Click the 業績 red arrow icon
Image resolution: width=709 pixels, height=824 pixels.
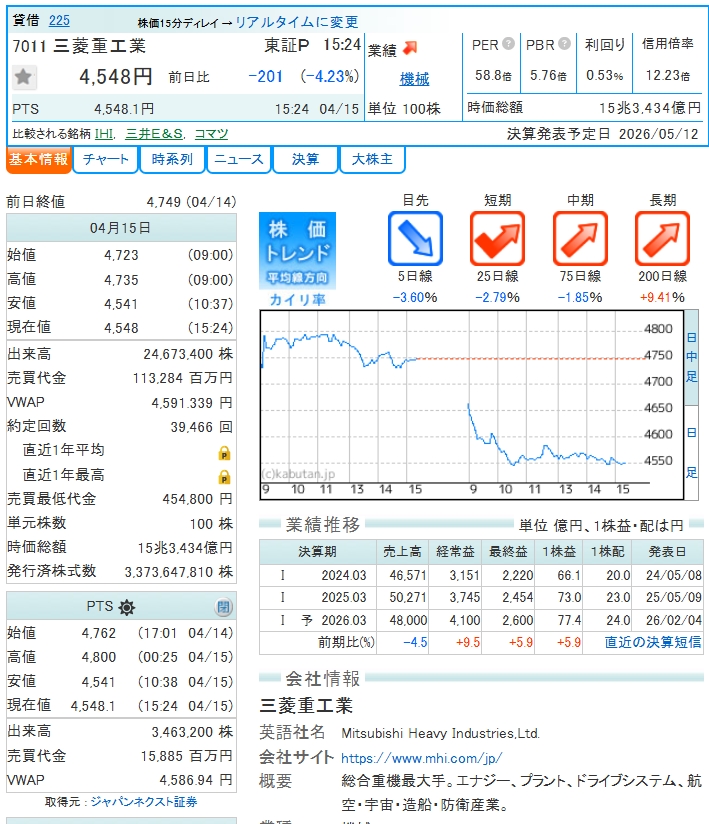coord(410,49)
